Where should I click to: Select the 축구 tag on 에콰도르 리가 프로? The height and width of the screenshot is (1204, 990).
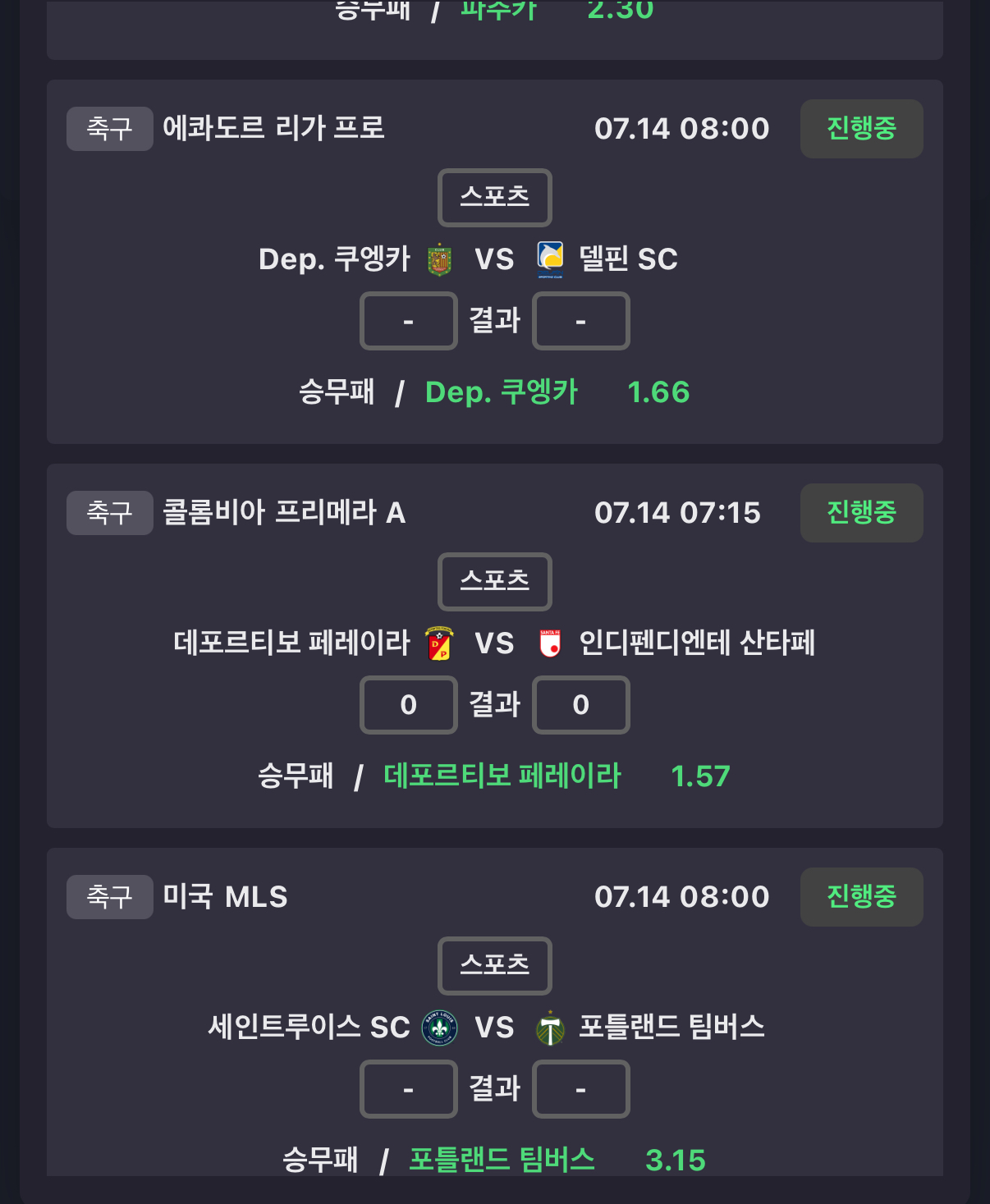(x=110, y=129)
